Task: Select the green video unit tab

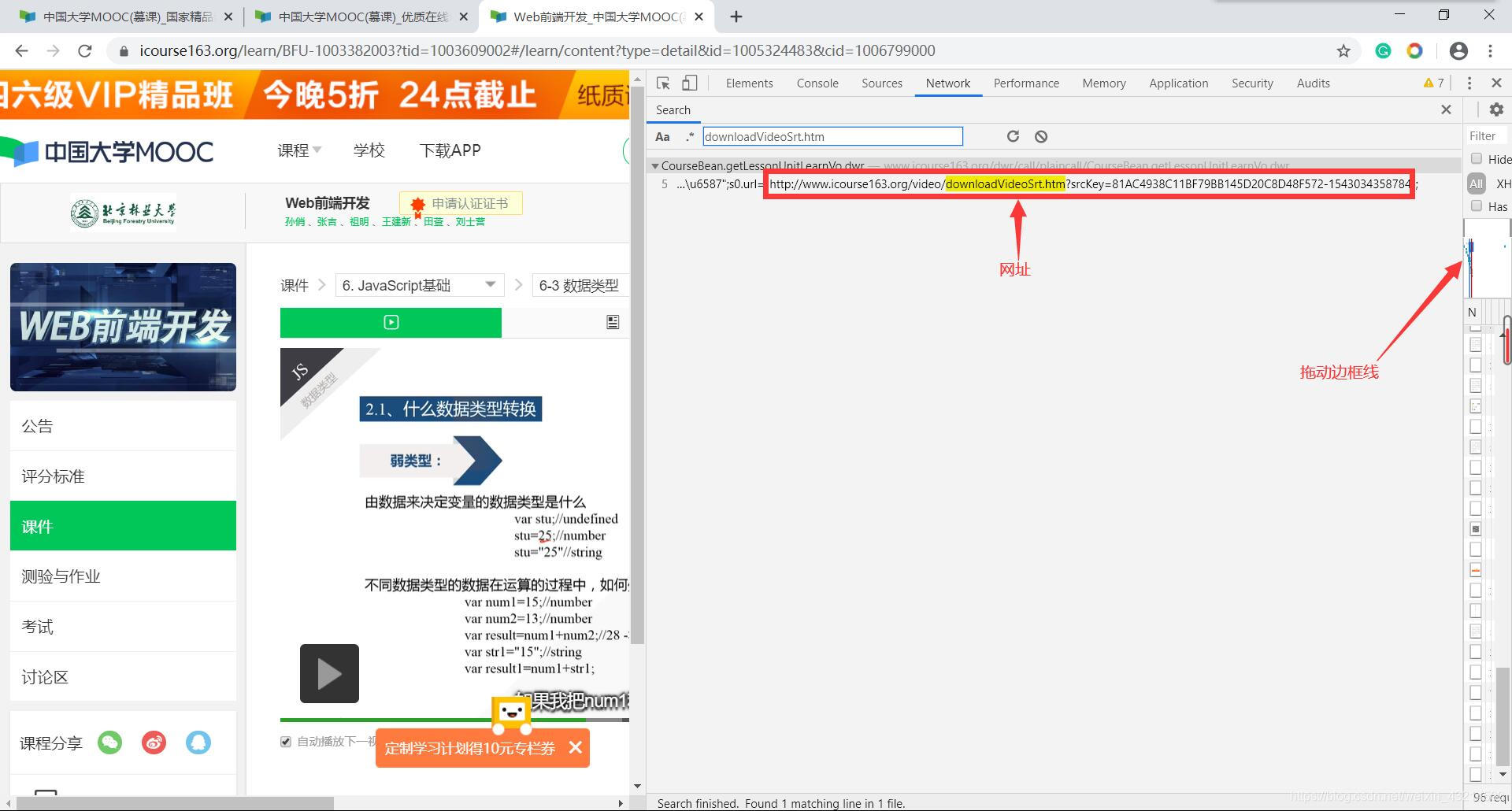Action: click(x=391, y=322)
